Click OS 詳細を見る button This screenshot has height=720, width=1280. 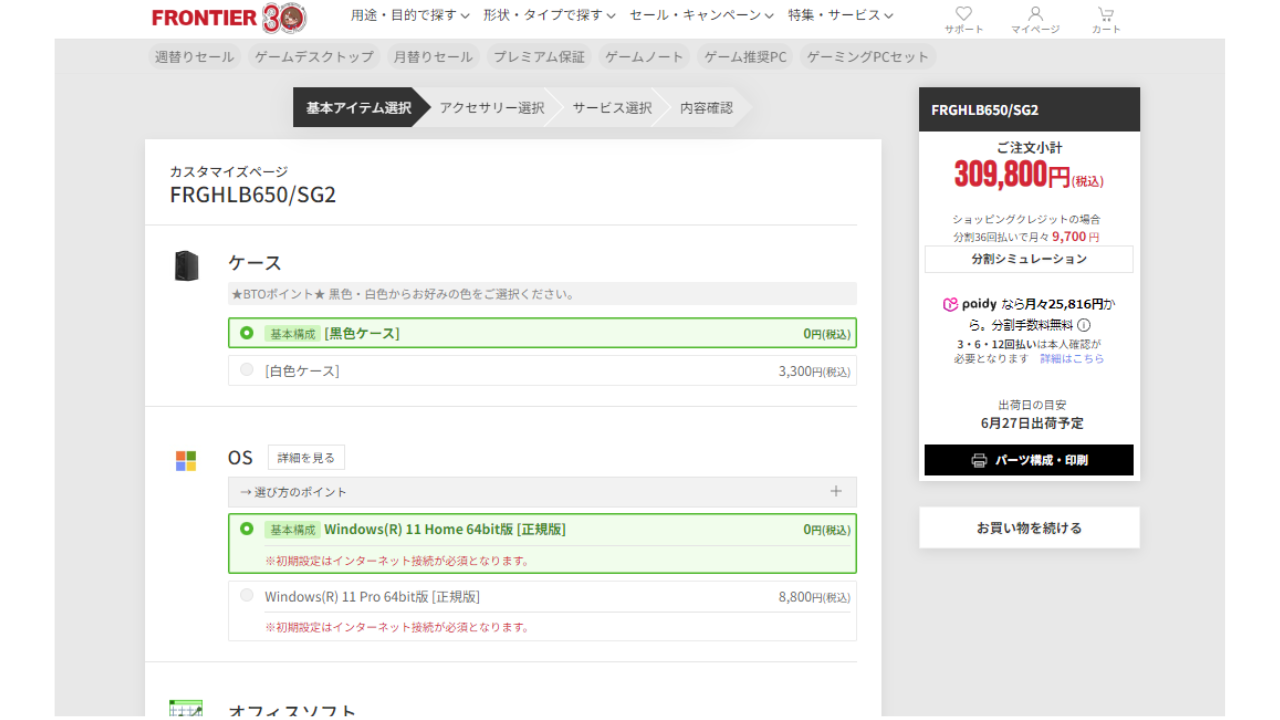click(306, 458)
